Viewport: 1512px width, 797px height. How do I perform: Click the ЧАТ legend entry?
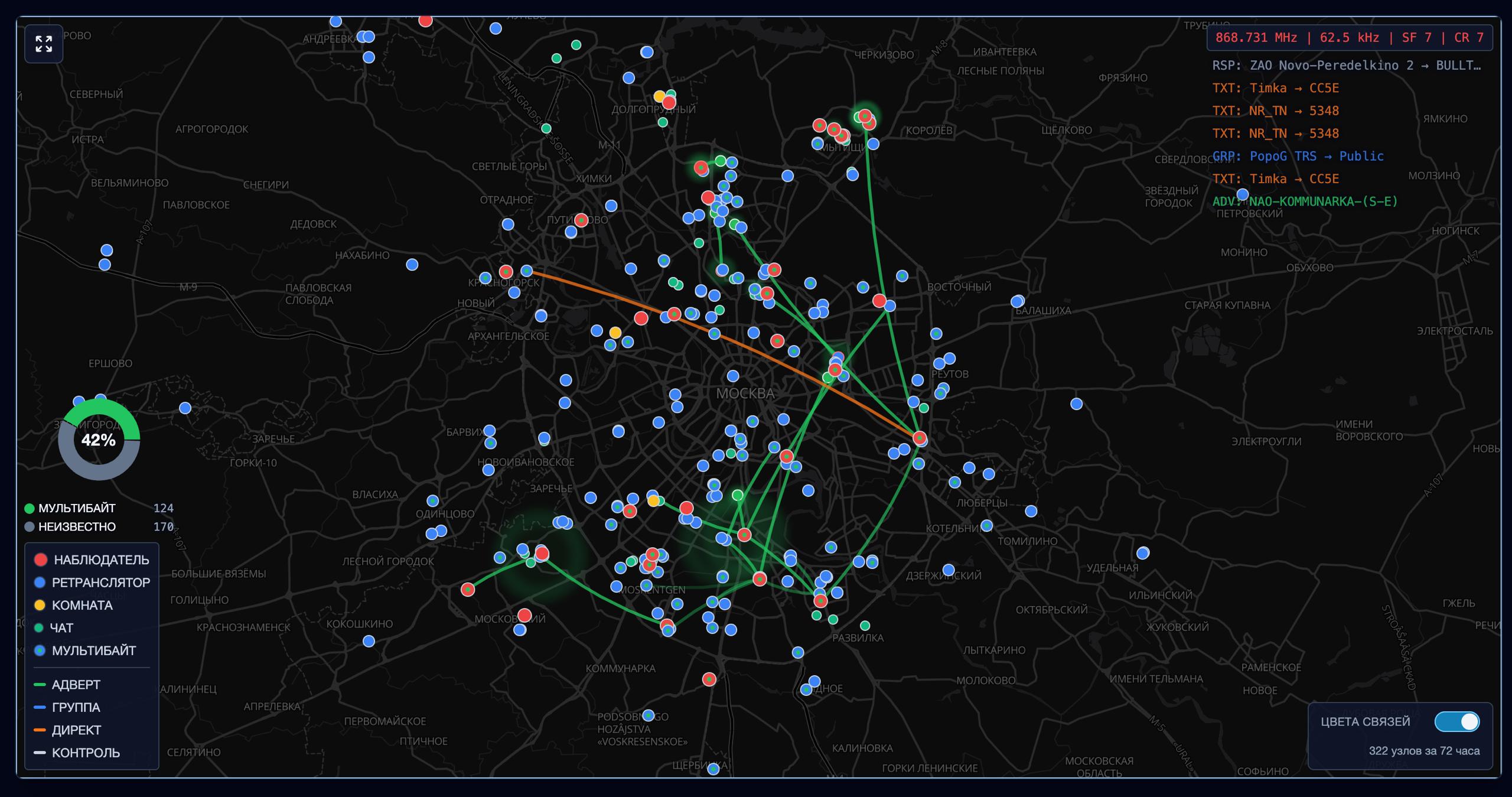coord(54,628)
